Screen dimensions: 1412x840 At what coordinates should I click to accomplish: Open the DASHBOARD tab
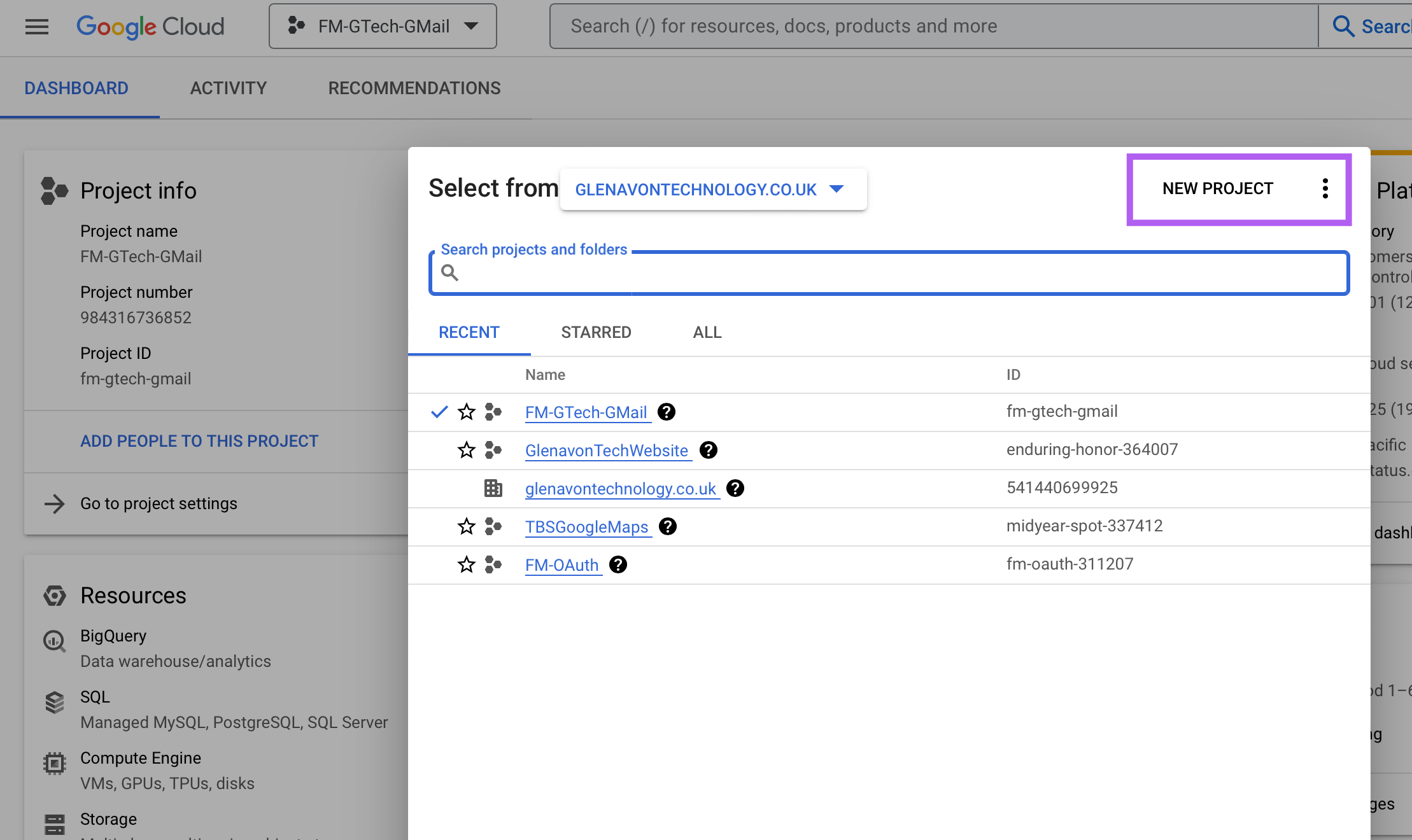tap(76, 88)
